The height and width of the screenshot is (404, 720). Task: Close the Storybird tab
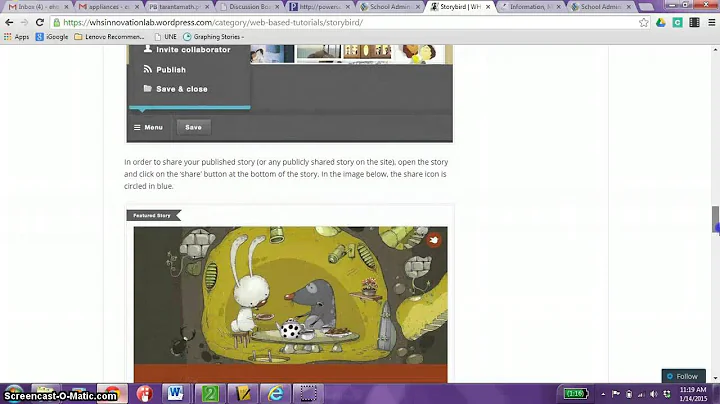coord(488,7)
